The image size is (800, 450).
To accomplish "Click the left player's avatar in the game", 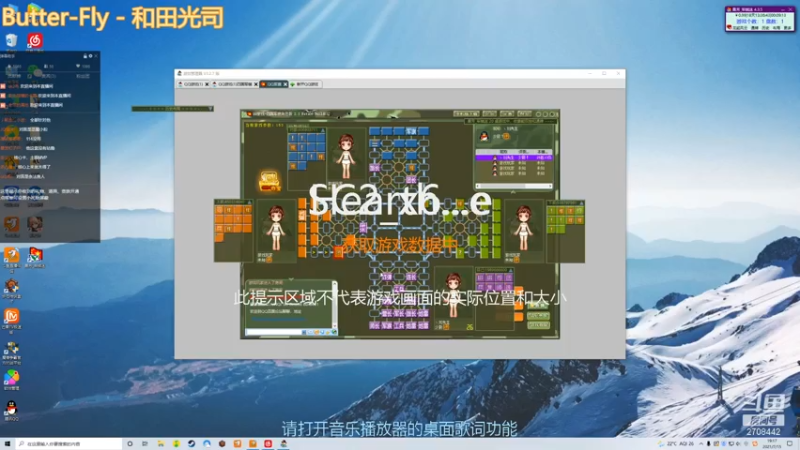I will point(276,228).
